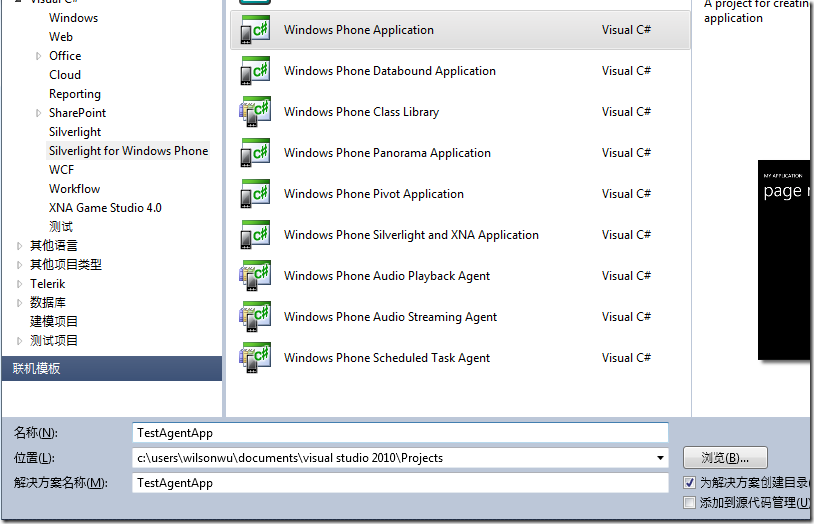Expand the 测试项目 node
The image size is (814, 524).
[x=19, y=341]
